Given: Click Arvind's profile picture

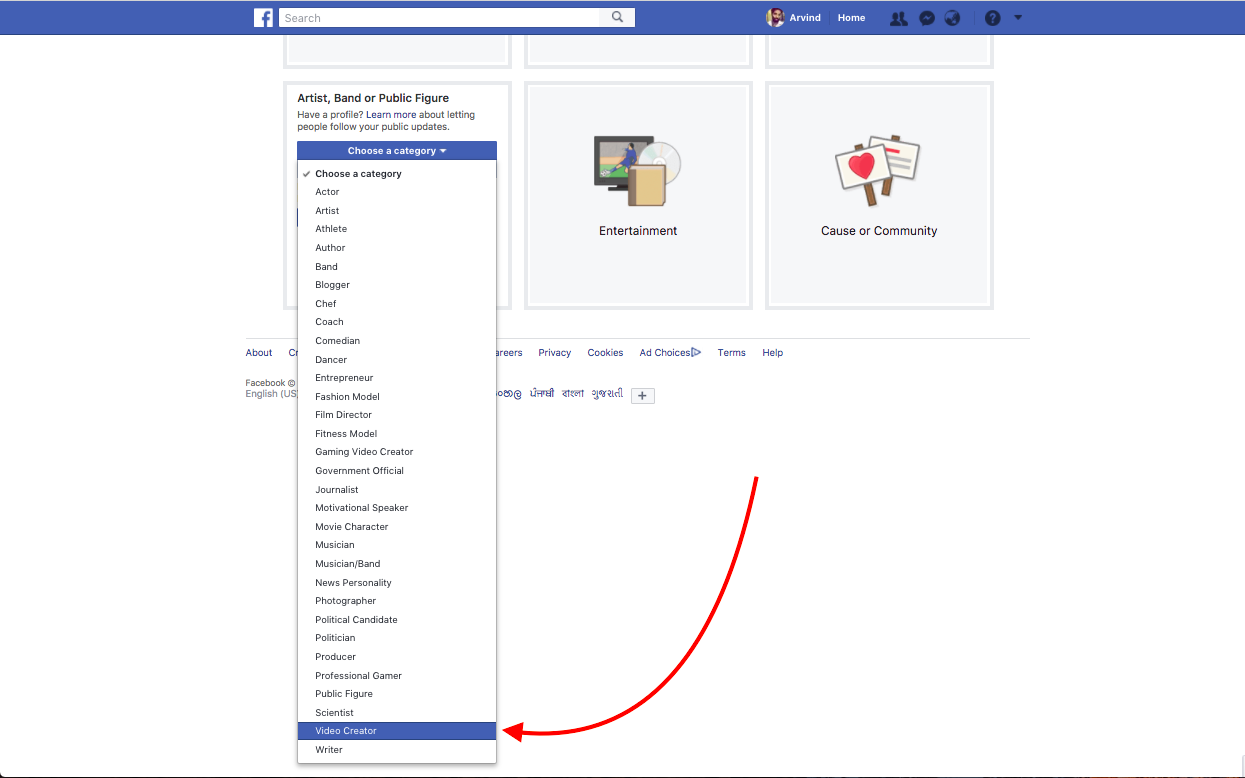Looking at the screenshot, I should coord(775,18).
